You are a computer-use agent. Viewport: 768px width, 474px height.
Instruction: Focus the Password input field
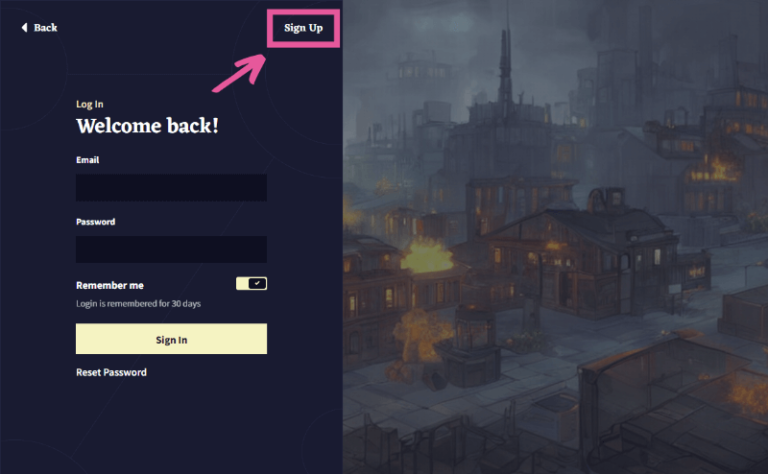pos(171,249)
